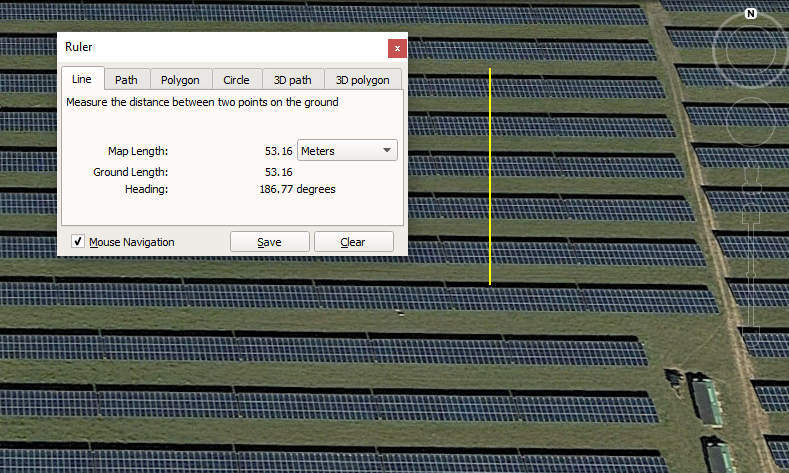This screenshot has height=473, width=789.
Task: Open the Circle tab in Ruler
Action: [236, 80]
